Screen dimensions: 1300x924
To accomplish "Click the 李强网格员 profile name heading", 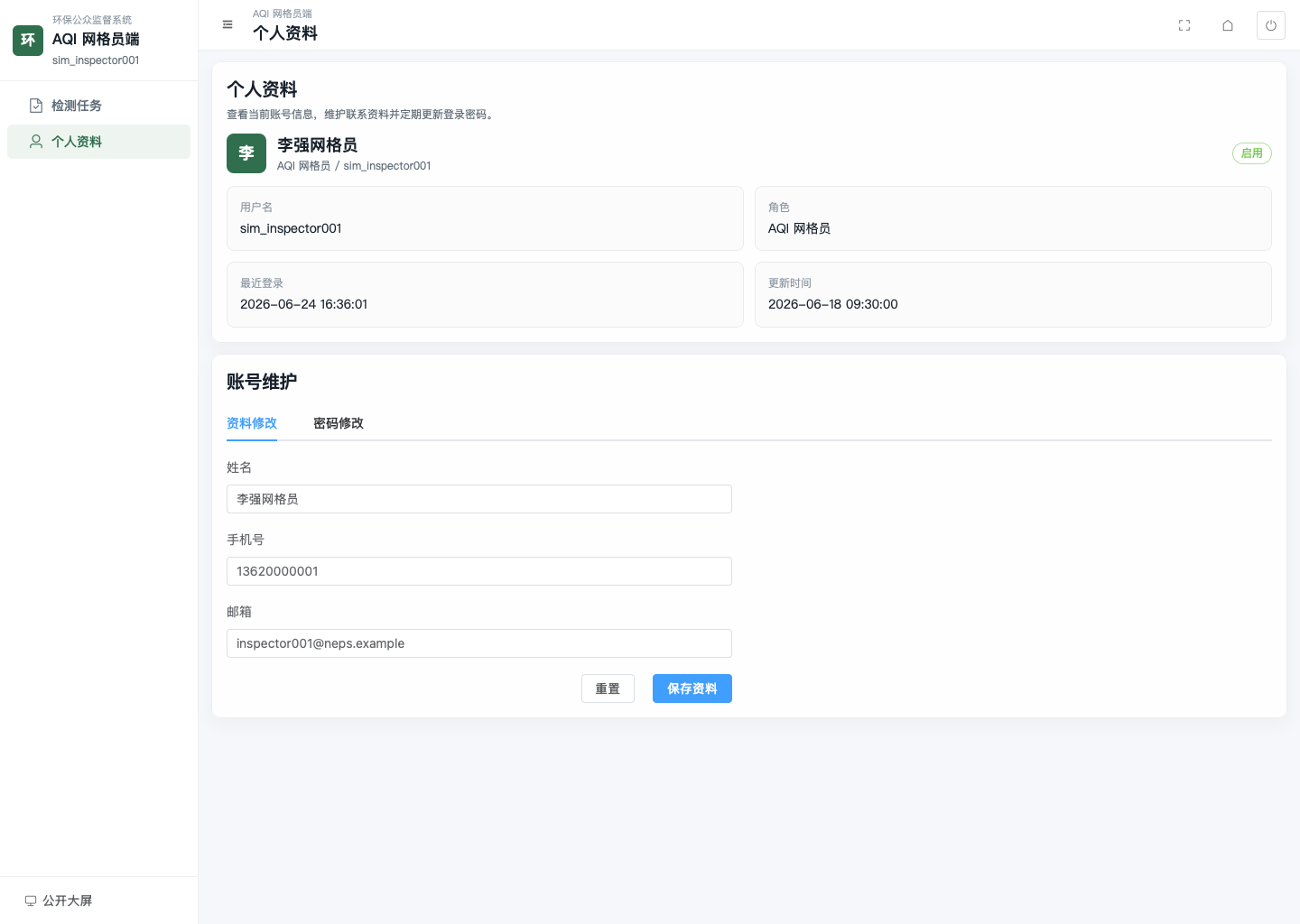I will (x=317, y=145).
